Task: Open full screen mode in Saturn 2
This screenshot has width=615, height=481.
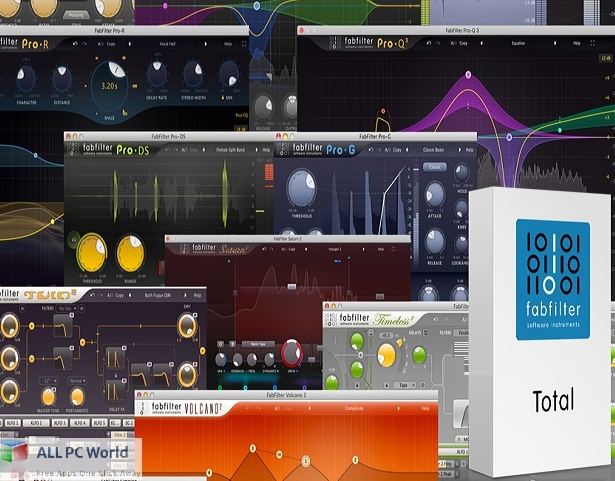Action: point(393,249)
